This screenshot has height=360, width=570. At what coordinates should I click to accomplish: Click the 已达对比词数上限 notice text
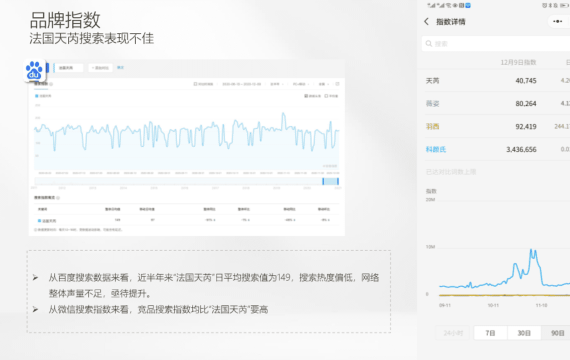(x=451, y=172)
